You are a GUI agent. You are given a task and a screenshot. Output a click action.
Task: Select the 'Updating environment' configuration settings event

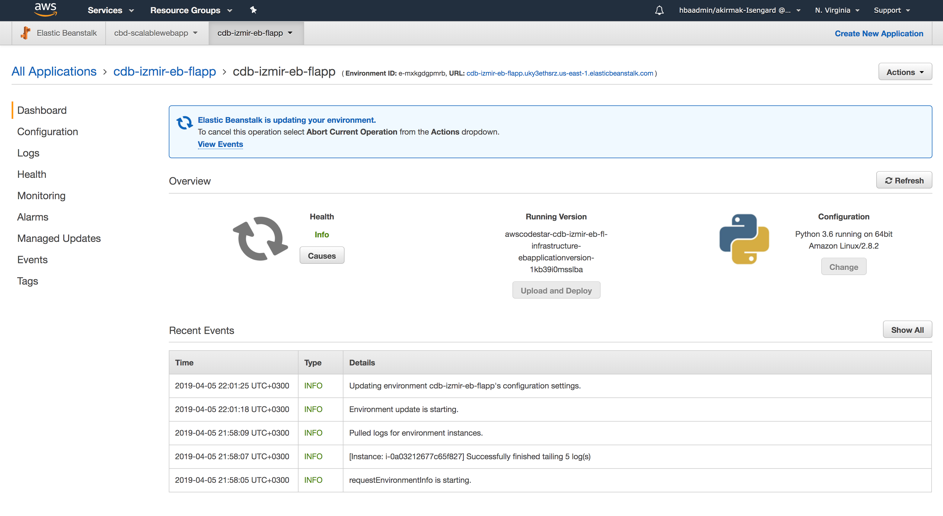pos(465,386)
